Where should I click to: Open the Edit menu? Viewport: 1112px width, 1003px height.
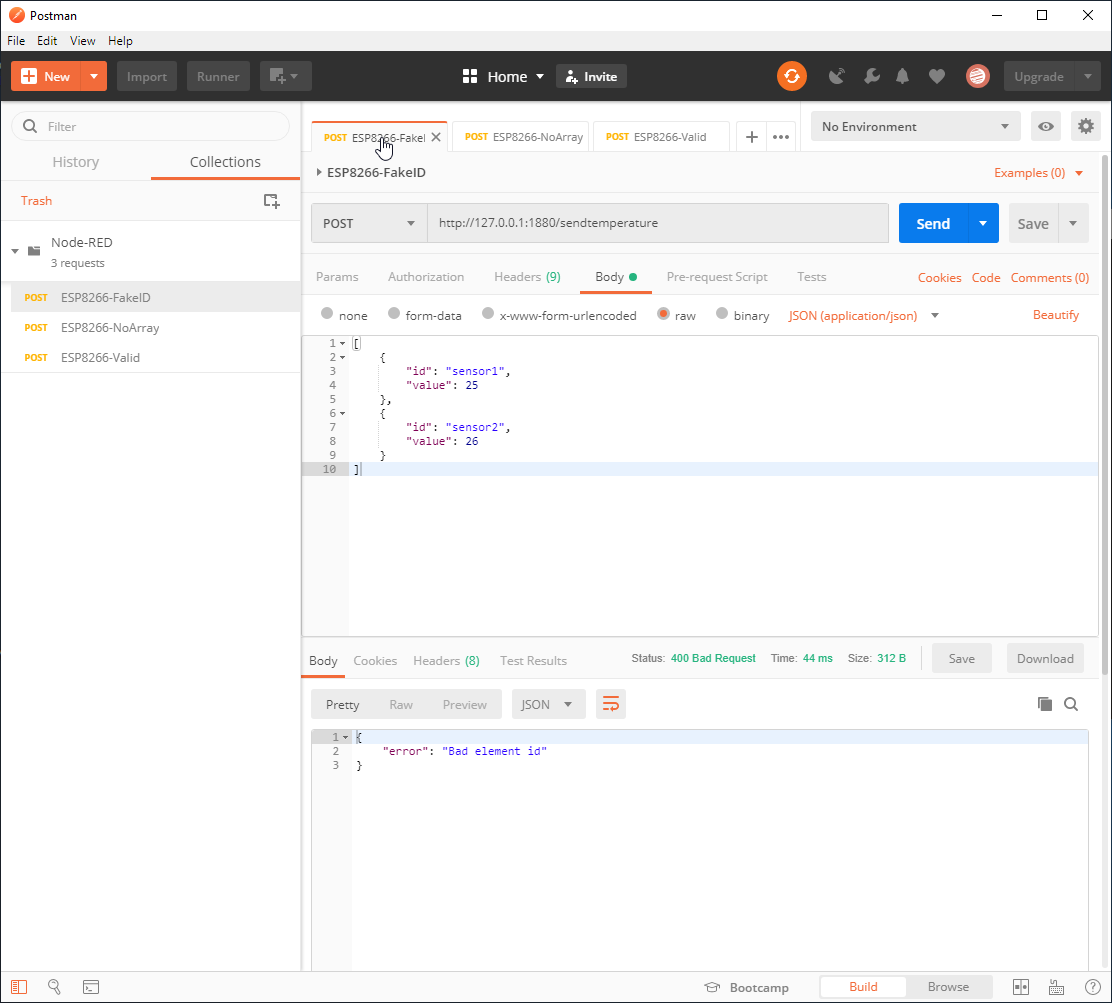(47, 40)
